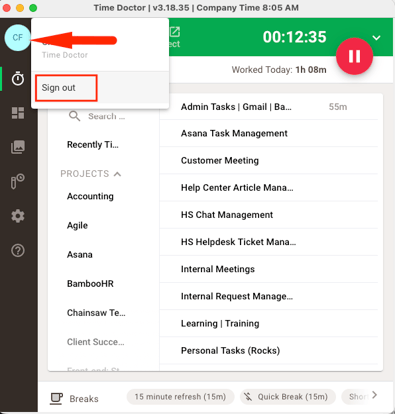395x414 pixels.
Task: Focus the task Search field
Action: (x=106, y=116)
